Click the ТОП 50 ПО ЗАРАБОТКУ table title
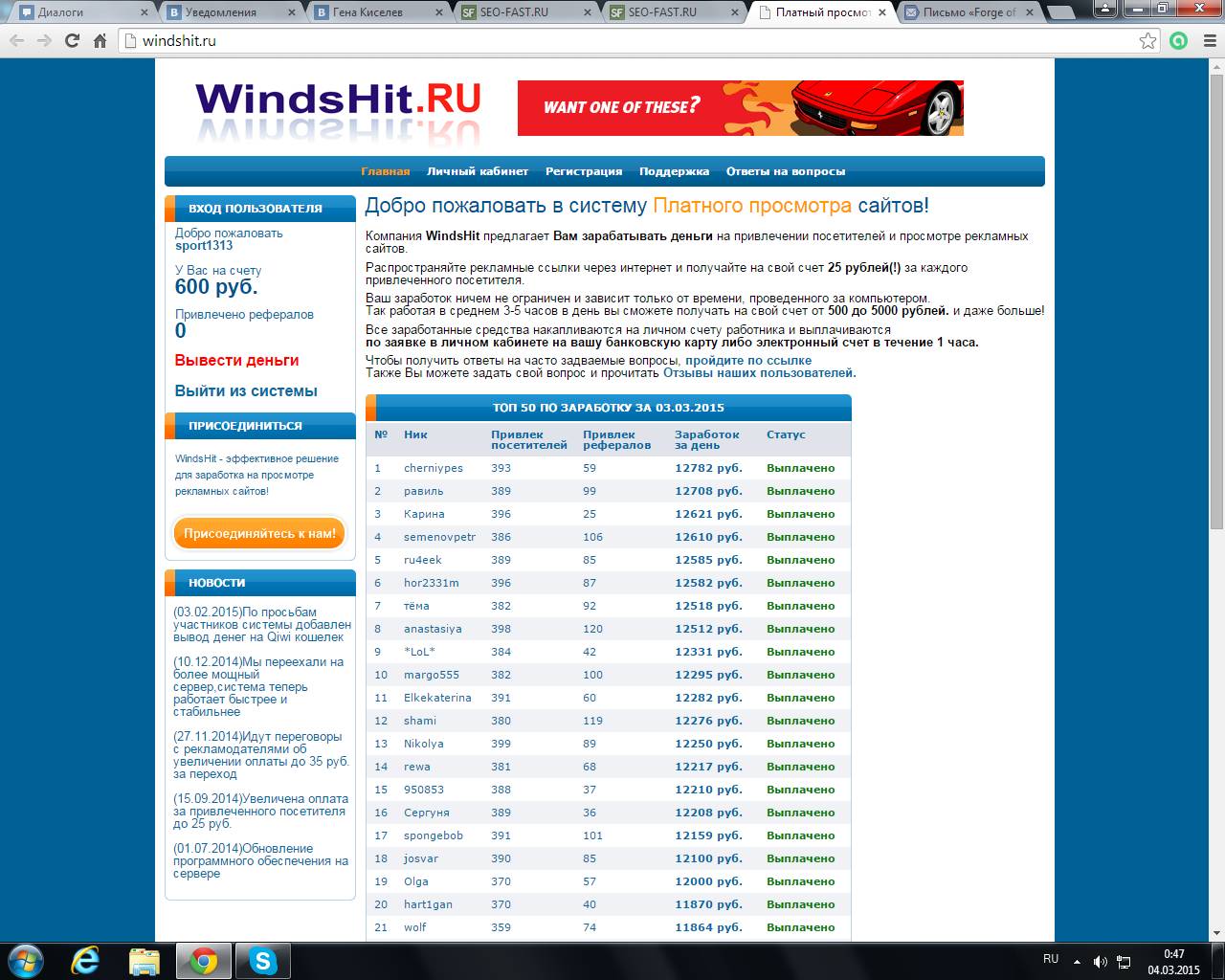Screen dimensions: 1225x980 tap(609, 408)
